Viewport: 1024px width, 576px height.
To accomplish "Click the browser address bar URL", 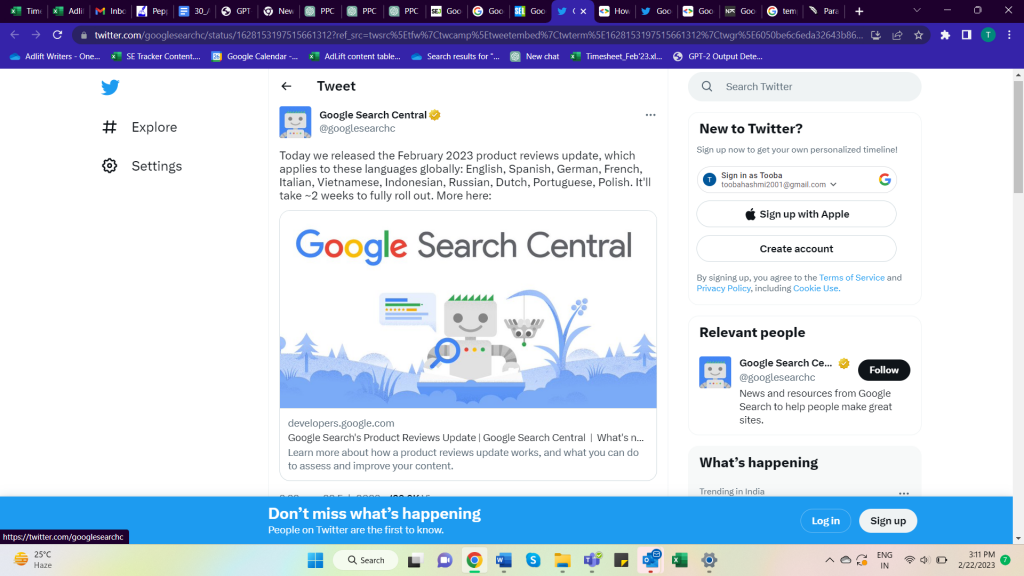I will click(478, 35).
